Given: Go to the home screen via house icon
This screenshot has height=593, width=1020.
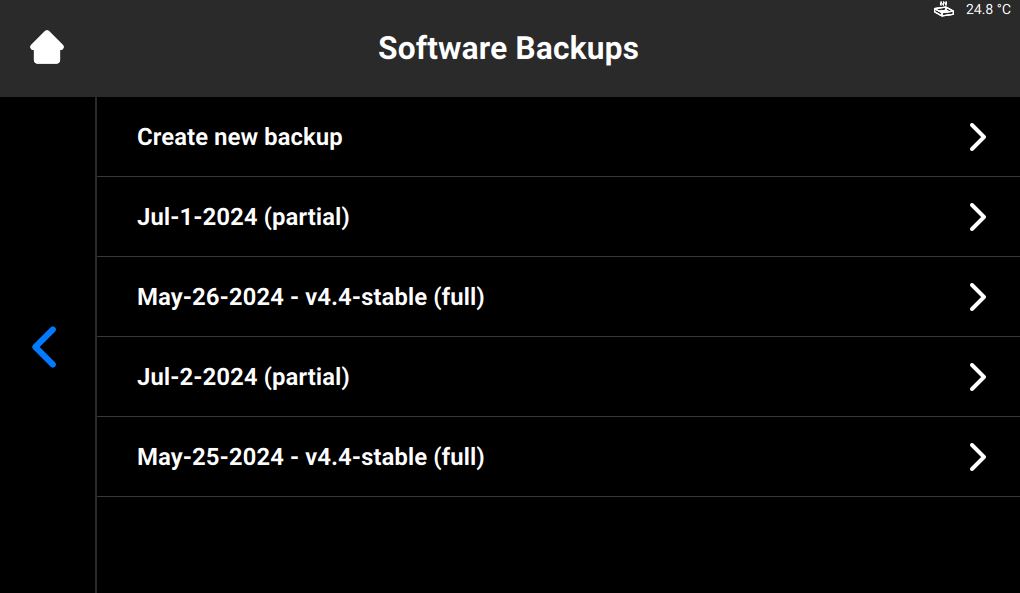Looking at the screenshot, I should tap(47, 47).
